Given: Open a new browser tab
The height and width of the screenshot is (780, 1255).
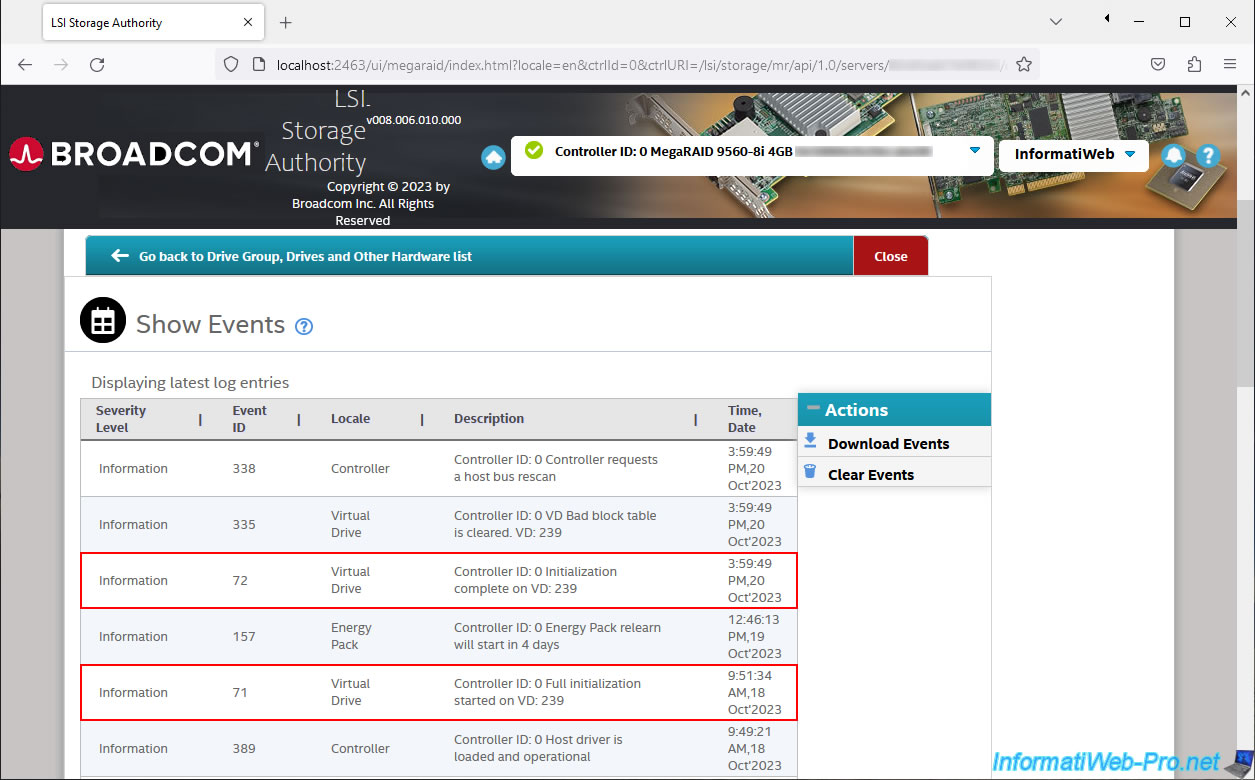Looking at the screenshot, I should click(x=285, y=22).
